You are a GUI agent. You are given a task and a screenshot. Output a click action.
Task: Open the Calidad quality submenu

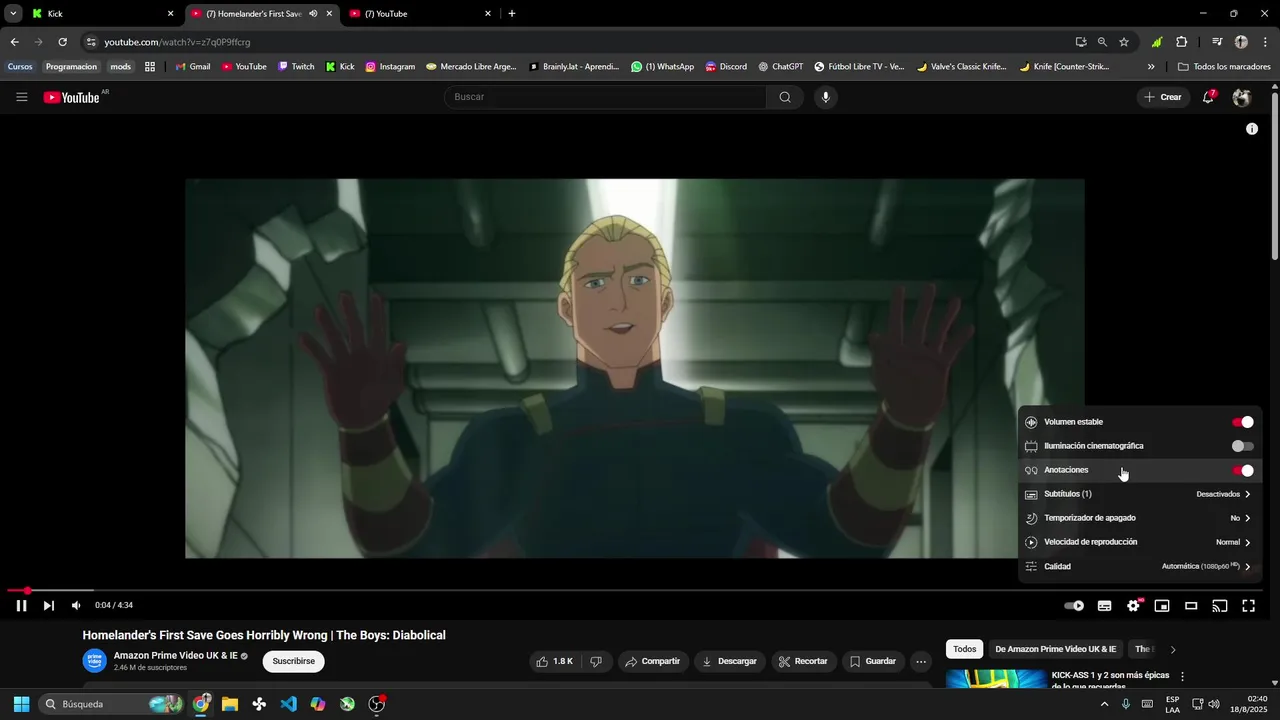pyautogui.click(x=1139, y=566)
